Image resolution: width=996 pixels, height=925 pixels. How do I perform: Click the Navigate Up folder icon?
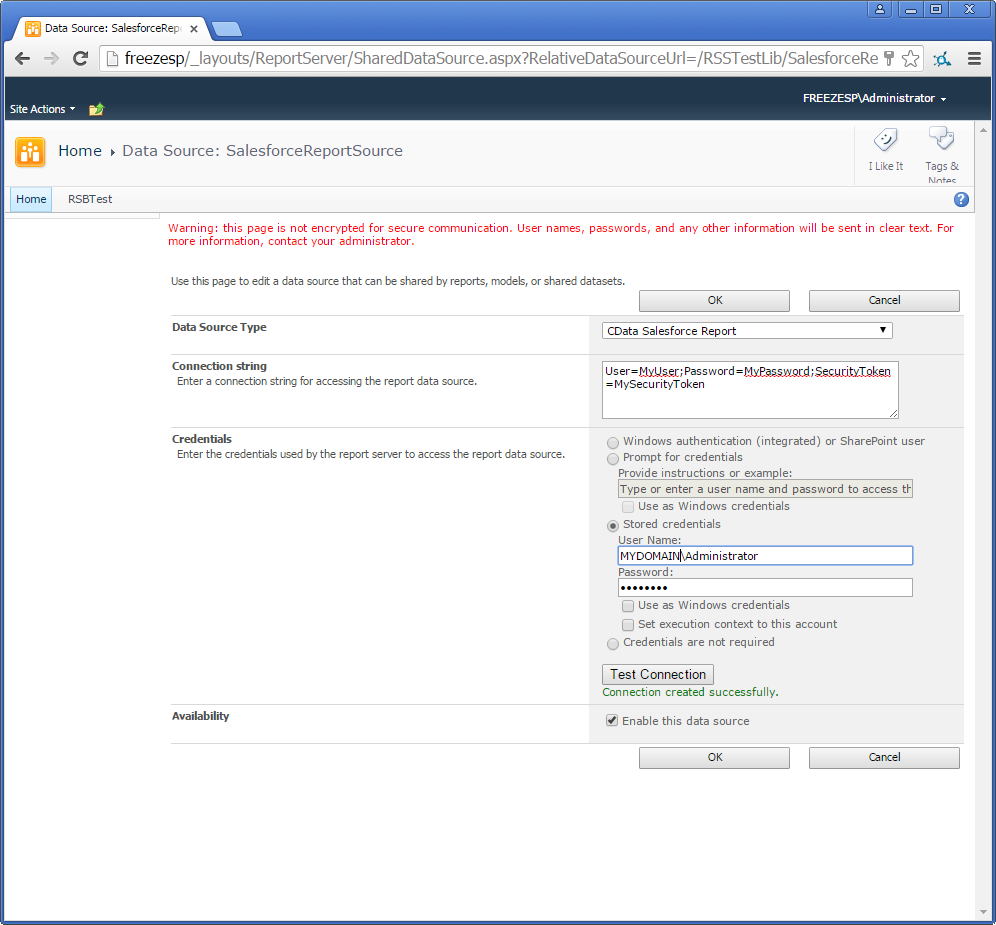click(95, 108)
